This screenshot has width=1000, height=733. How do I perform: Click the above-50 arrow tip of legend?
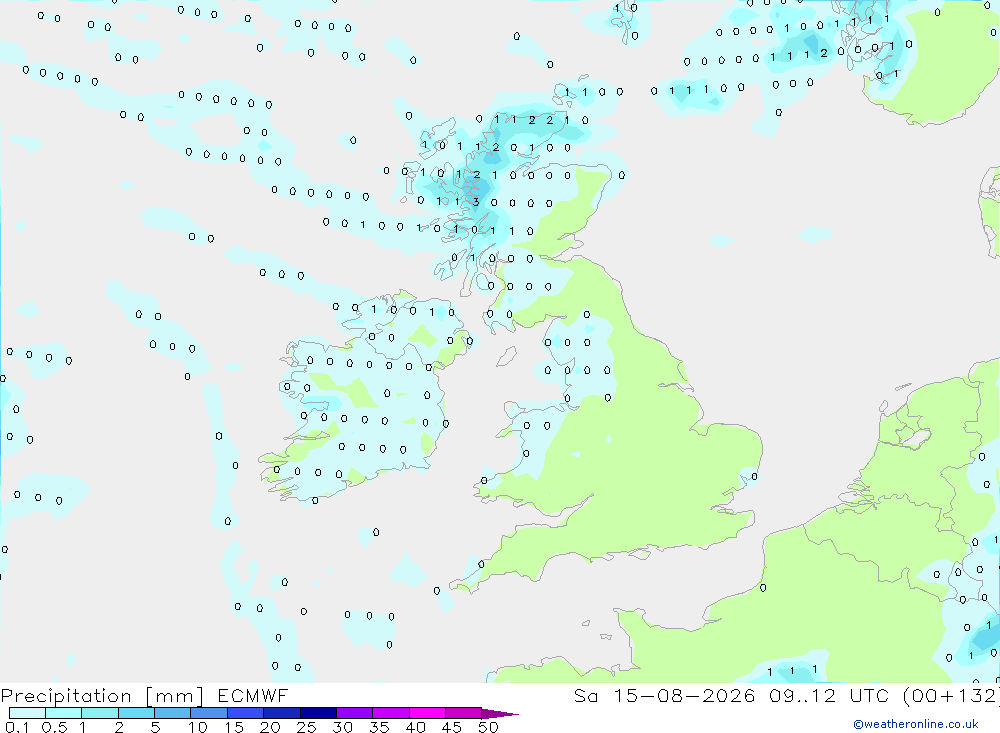pos(499,714)
